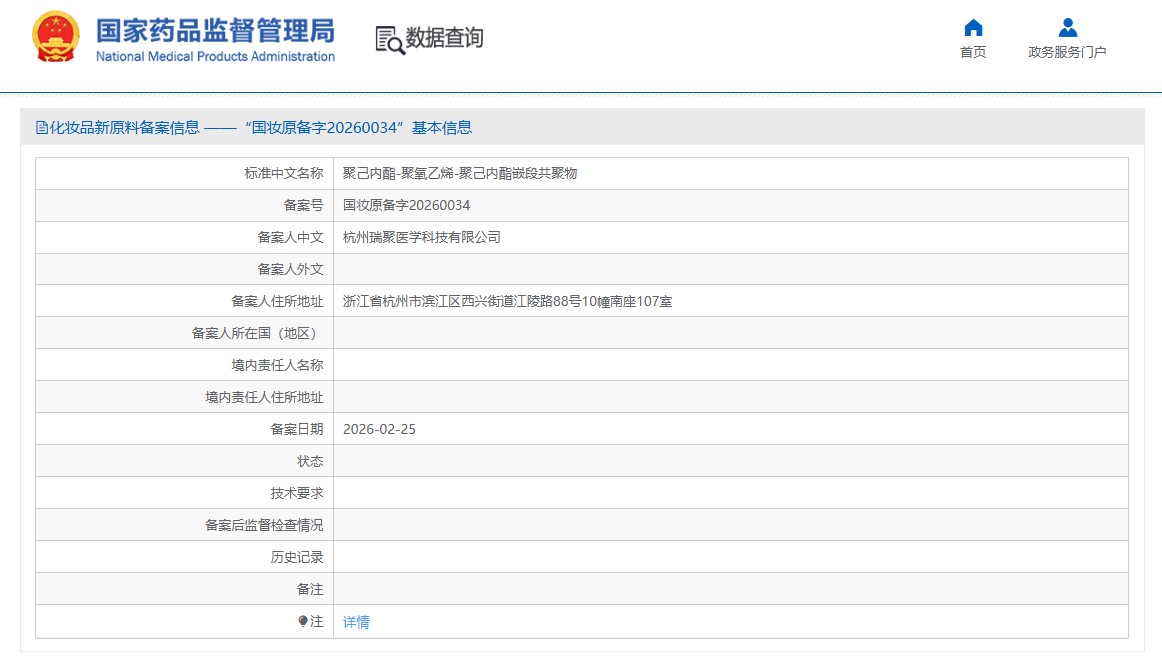Select the filing date 2026-02-25

[379, 429]
